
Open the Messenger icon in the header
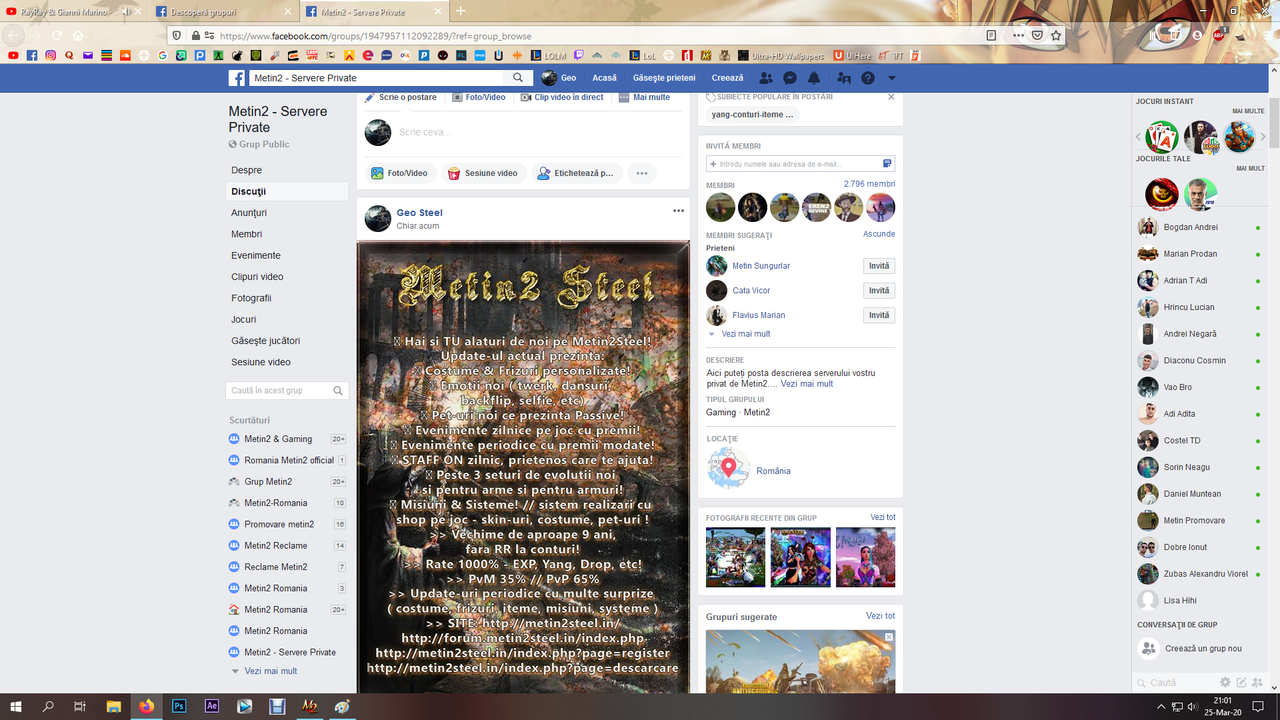click(x=790, y=78)
